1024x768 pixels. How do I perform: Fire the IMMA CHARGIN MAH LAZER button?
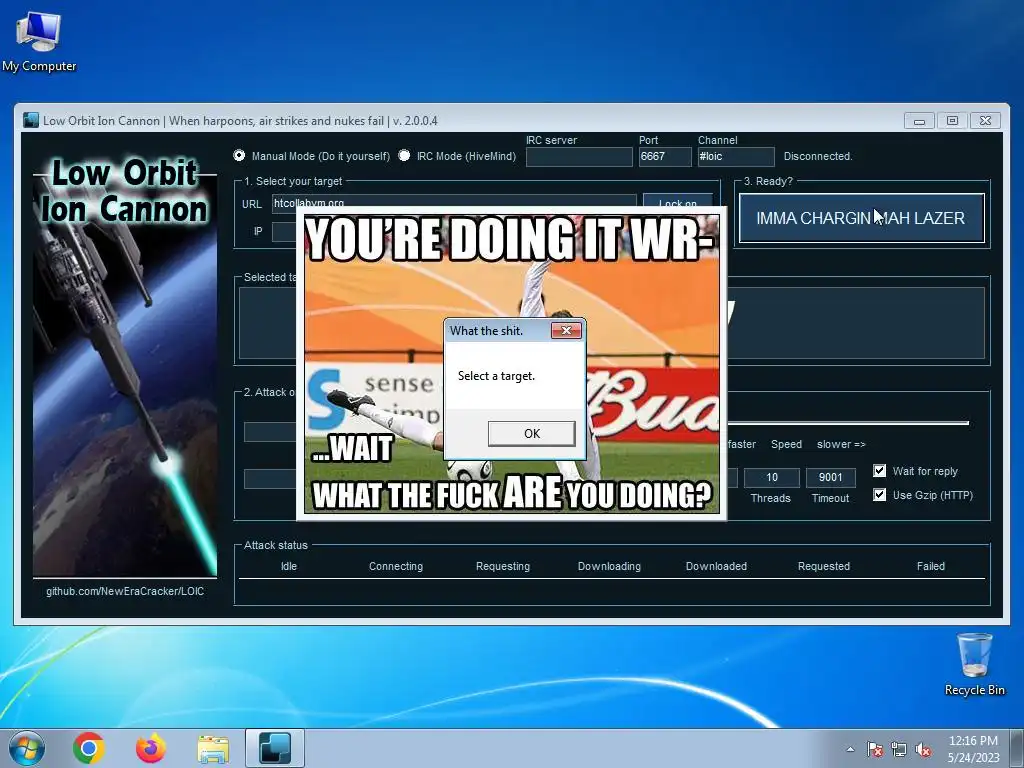coord(861,218)
